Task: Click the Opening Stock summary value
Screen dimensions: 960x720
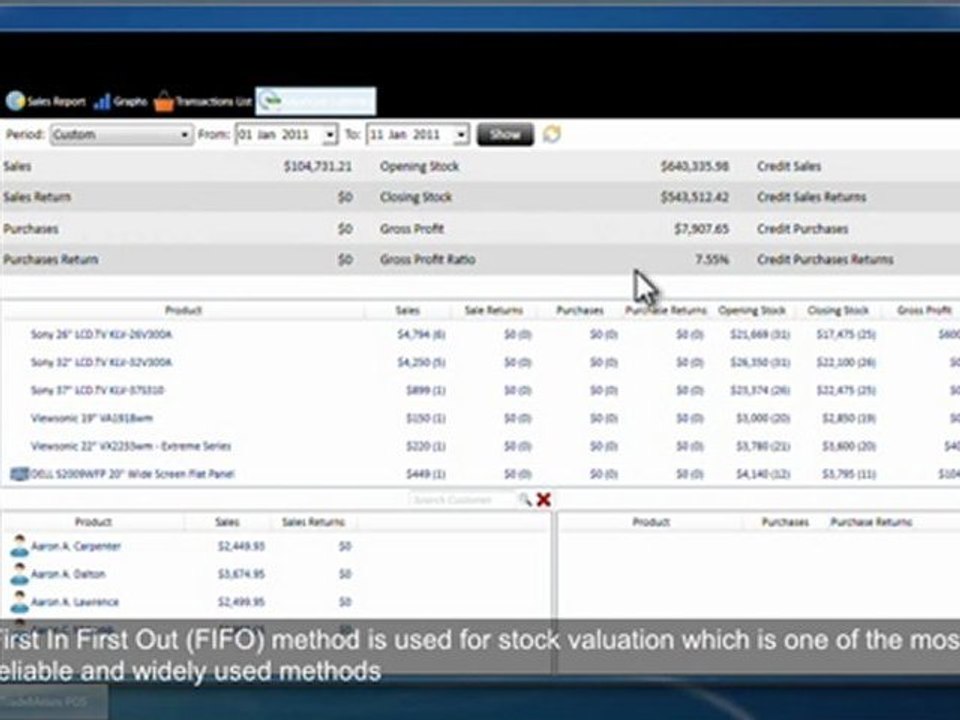Action: click(694, 166)
